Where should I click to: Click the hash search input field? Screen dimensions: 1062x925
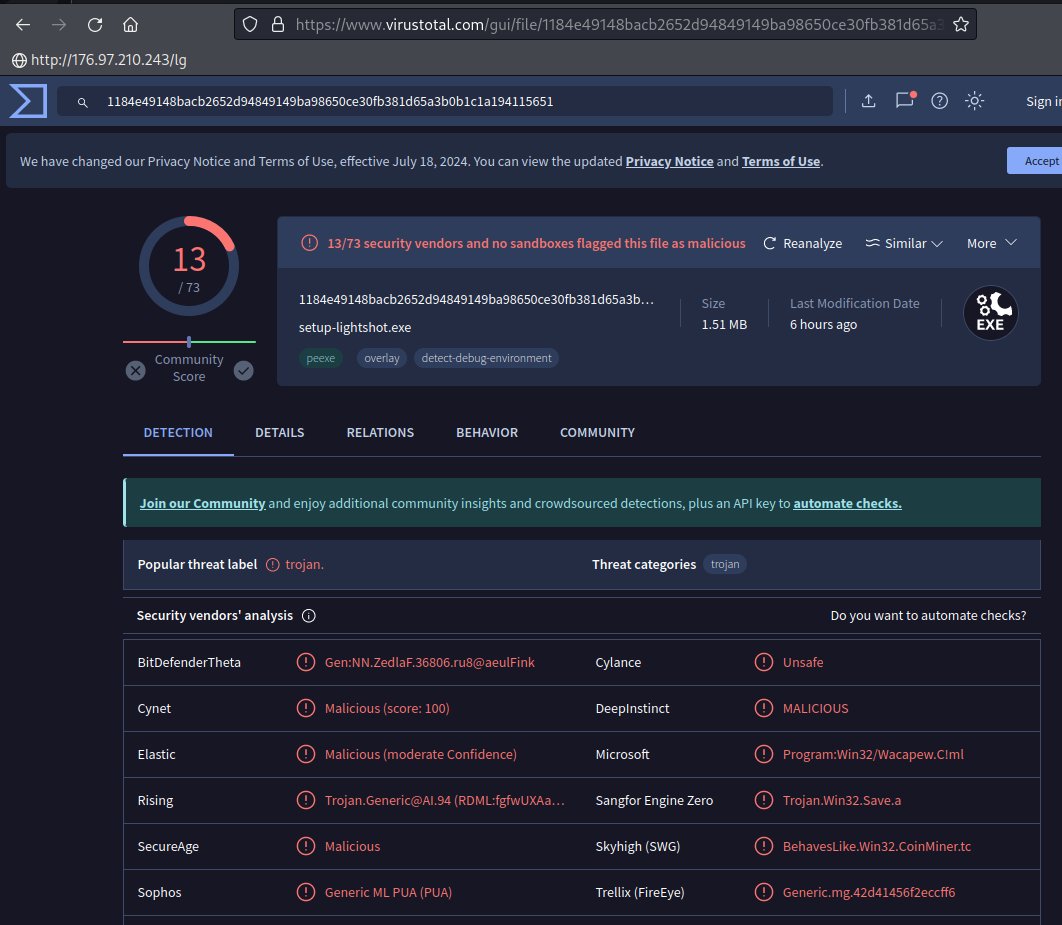click(x=444, y=101)
